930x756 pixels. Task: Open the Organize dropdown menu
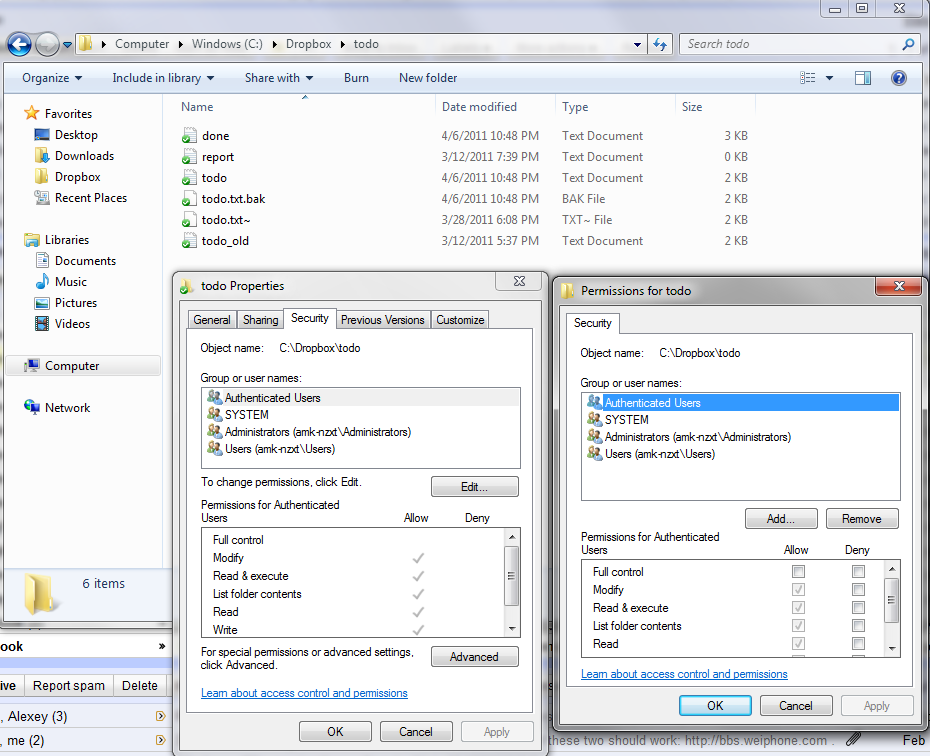(46, 78)
